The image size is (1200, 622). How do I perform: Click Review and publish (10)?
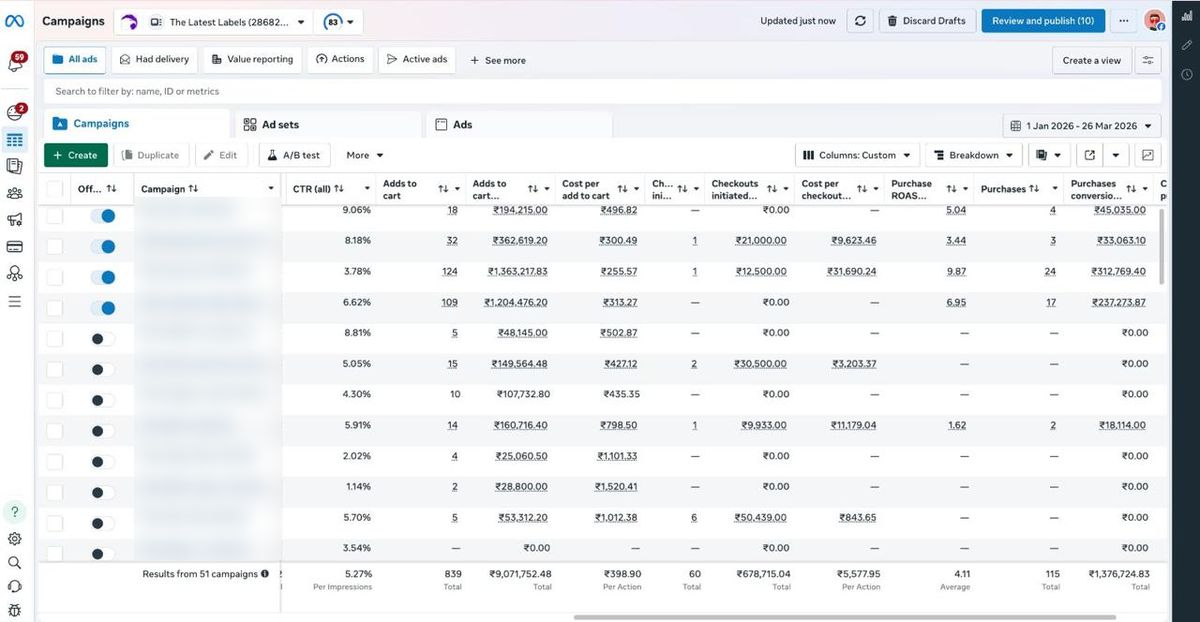1043,21
